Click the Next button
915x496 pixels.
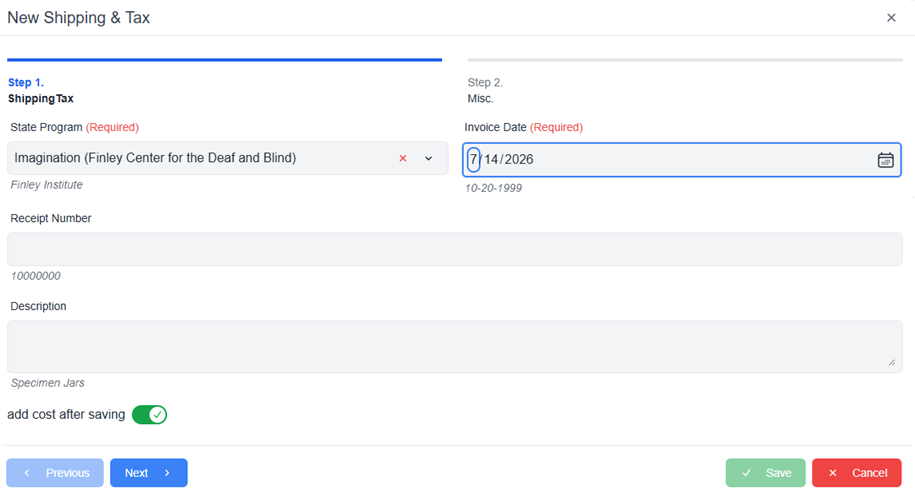(149, 473)
